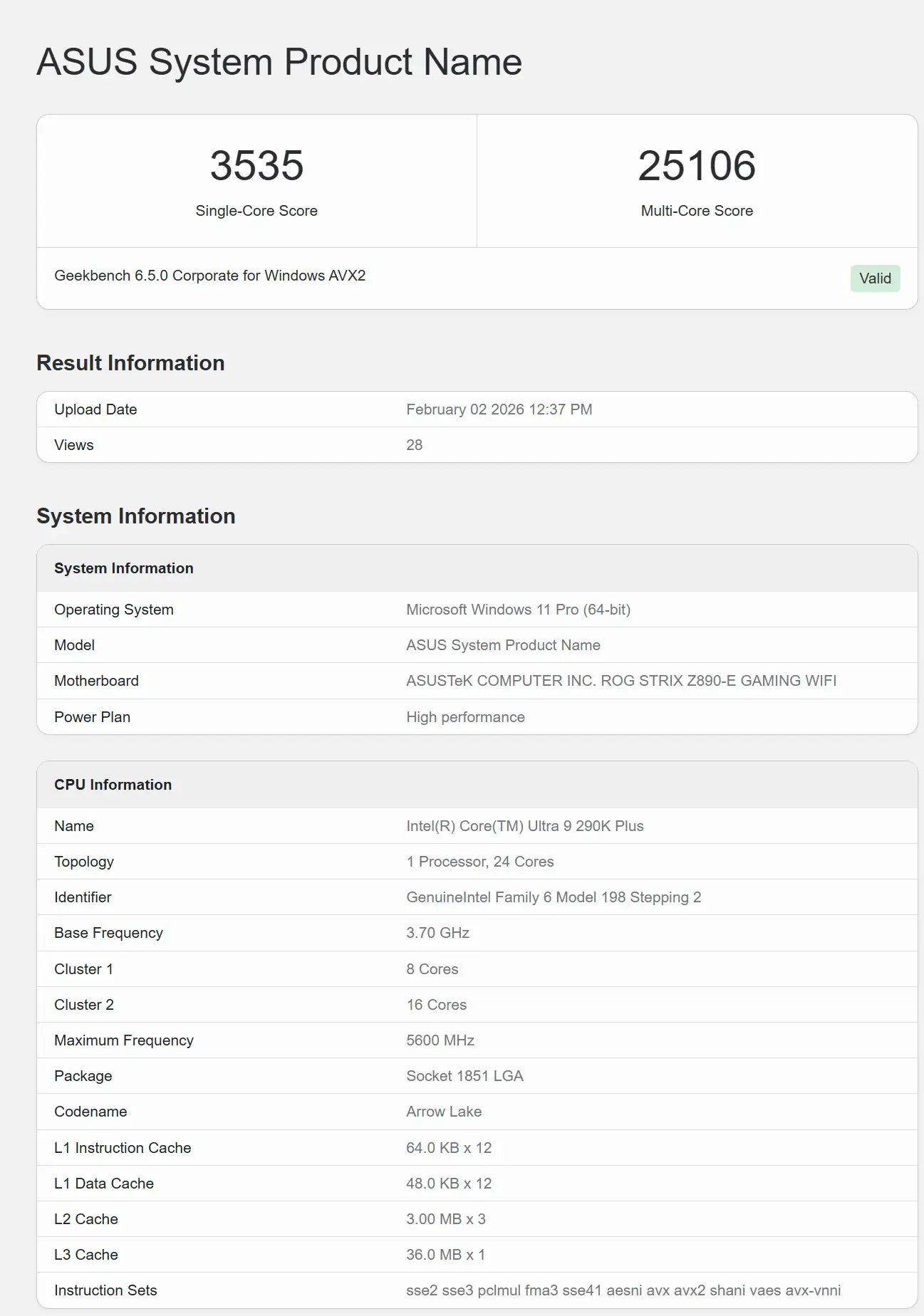Select the date "February 02 2026 12:37 PM"
This screenshot has height=1316, width=924.
pos(499,409)
